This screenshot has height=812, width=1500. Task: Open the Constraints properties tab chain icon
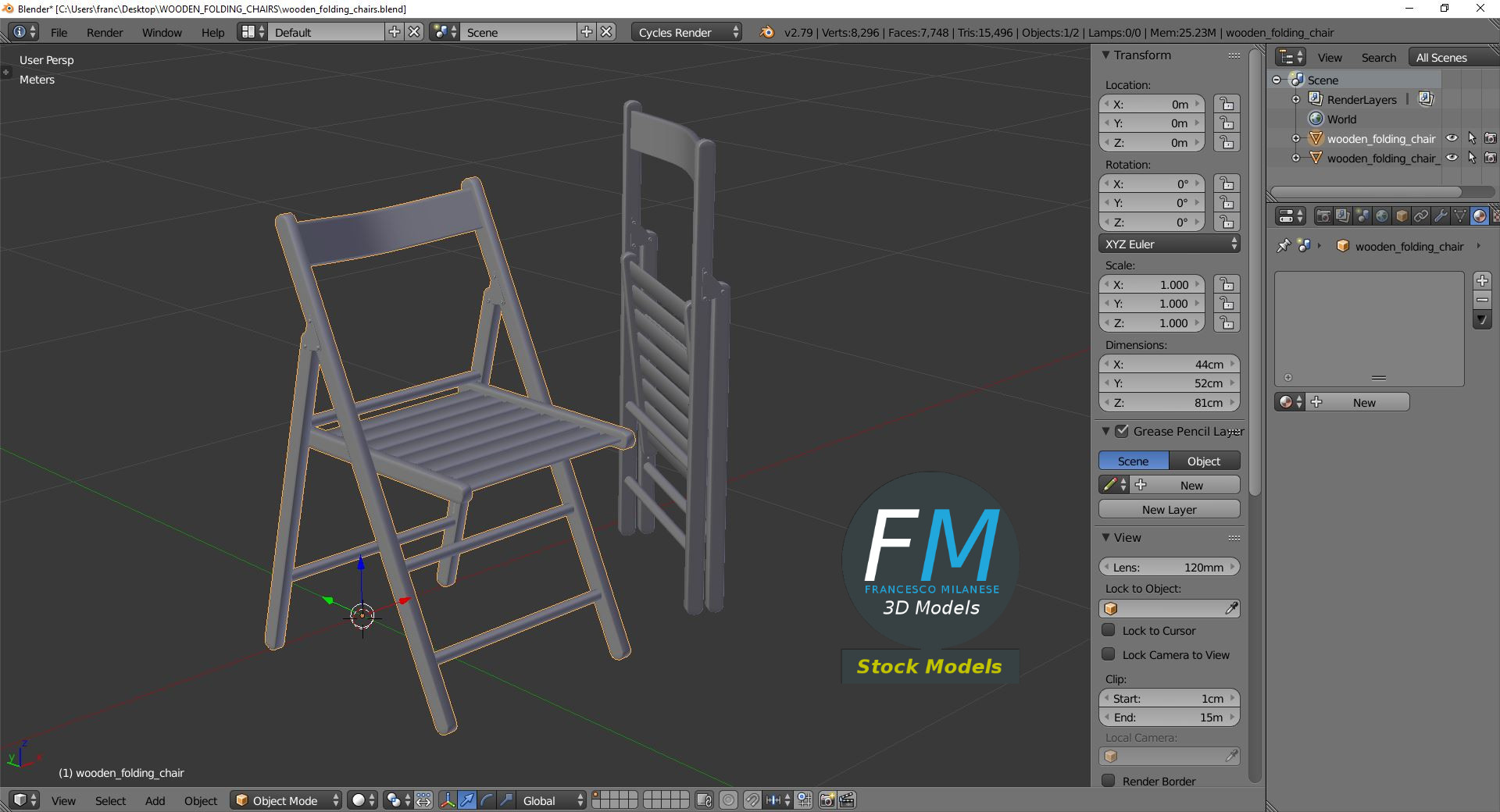[x=1421, y=216]
